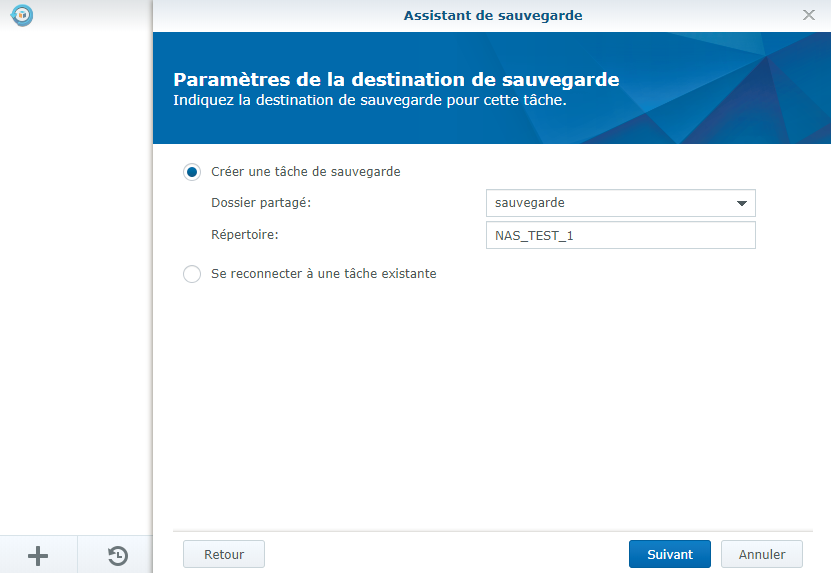The height and width of the screenshot is (573, 831).
Task: Click the "Se reconnecter à une tâche existante" label text
Action: coord(323,273)
